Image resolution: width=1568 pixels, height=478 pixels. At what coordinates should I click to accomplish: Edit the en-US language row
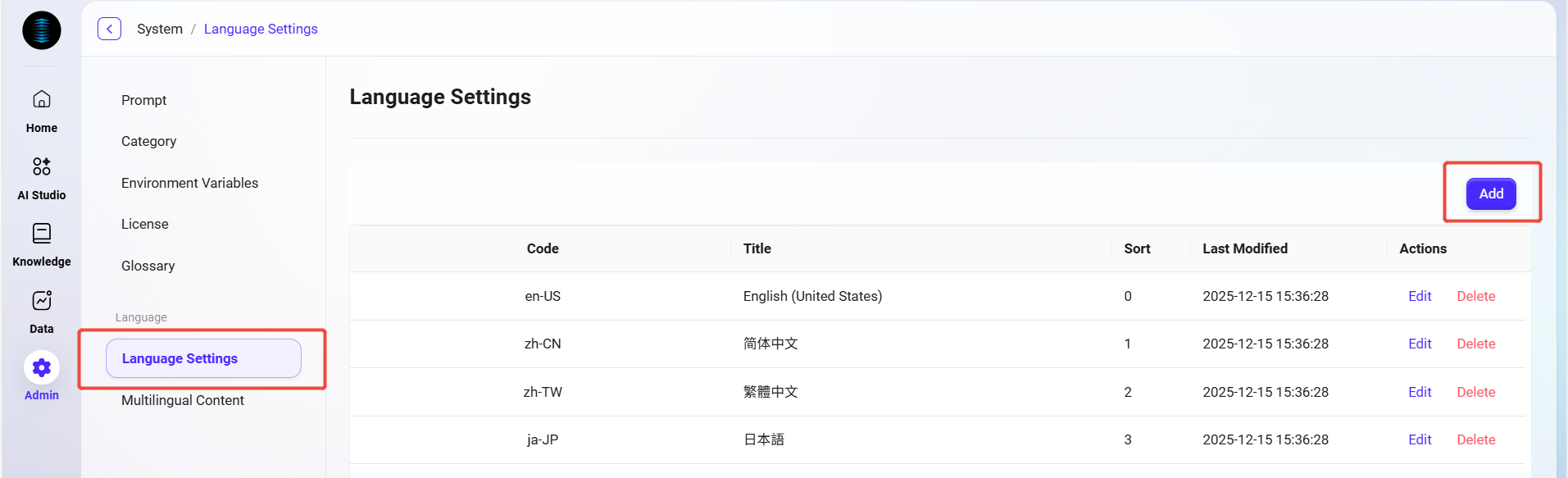[1420, 296]
